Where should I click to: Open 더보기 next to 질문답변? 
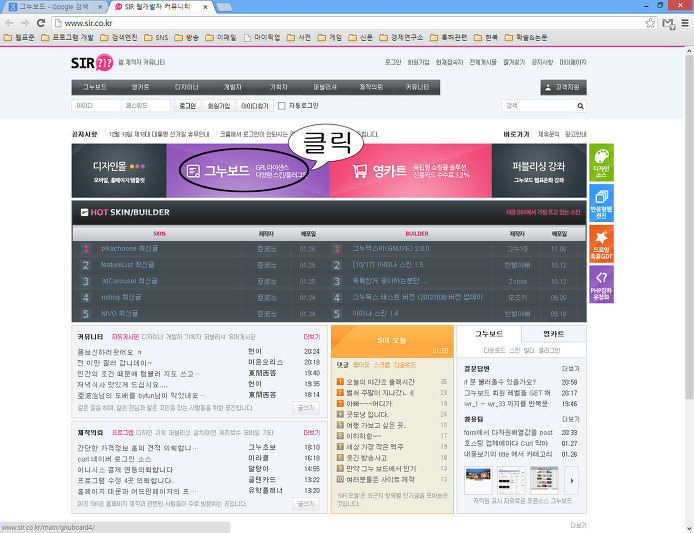570,369
